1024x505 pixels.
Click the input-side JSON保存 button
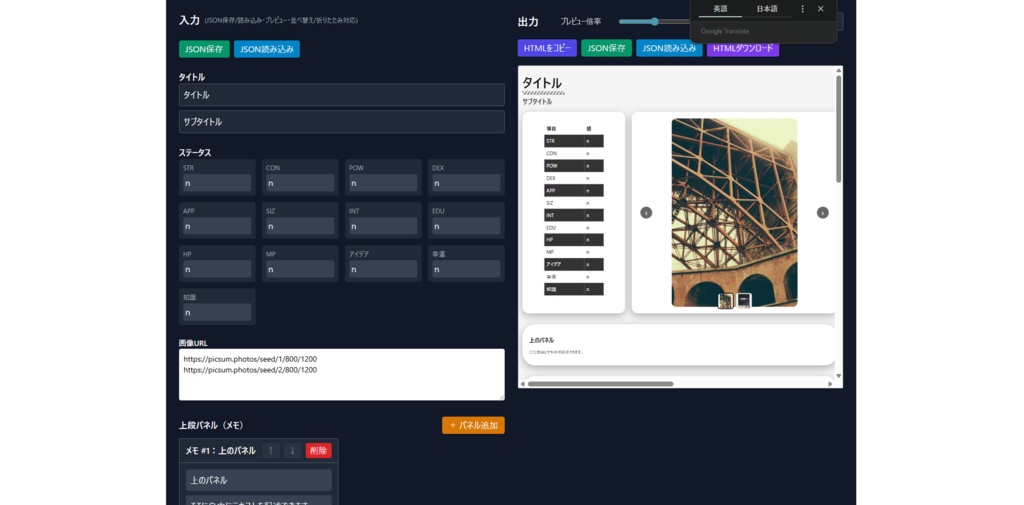tap(204, 49)
